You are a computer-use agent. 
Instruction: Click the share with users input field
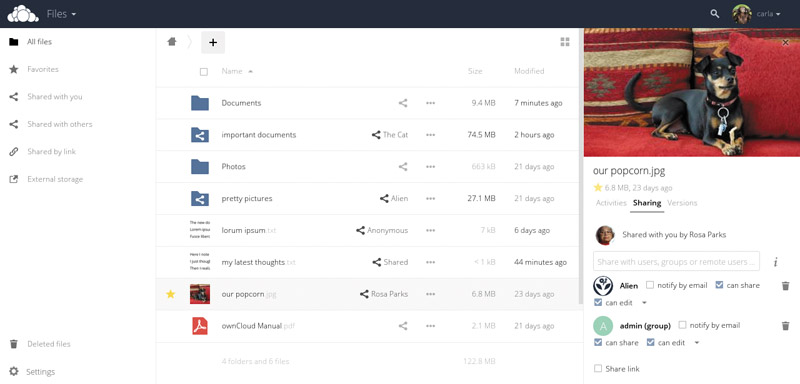676,262
